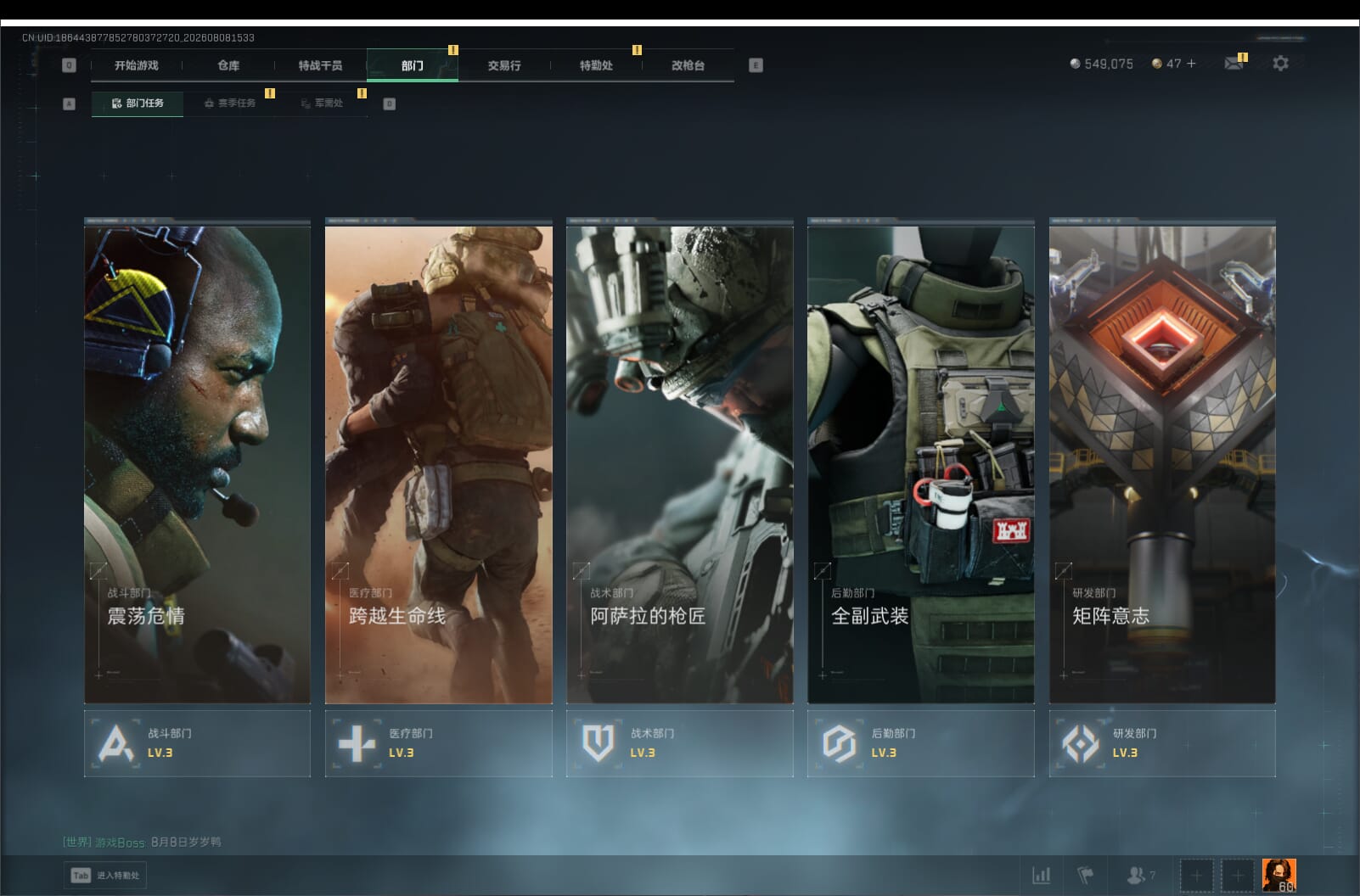Click the 战斗部门 LV.3 level text

tap(160, 753)
